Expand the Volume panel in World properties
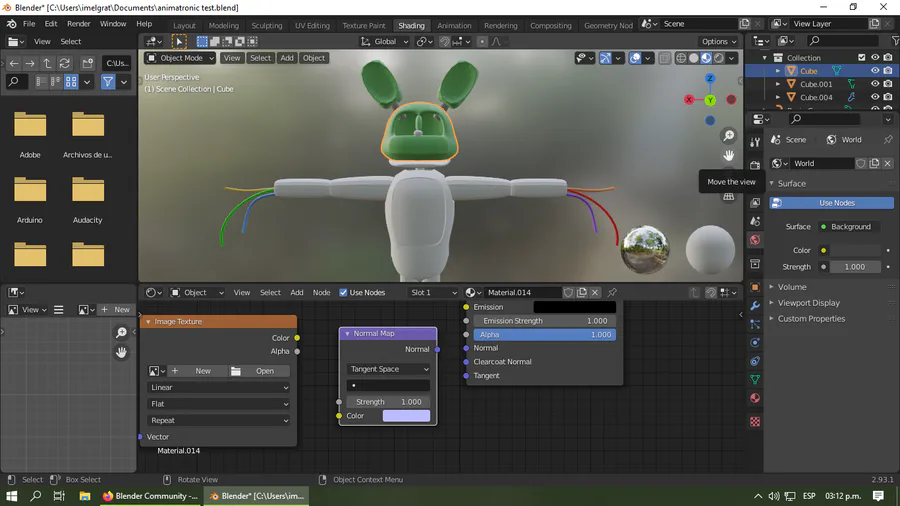The image size is (900, 506). [x=792, y=287]
